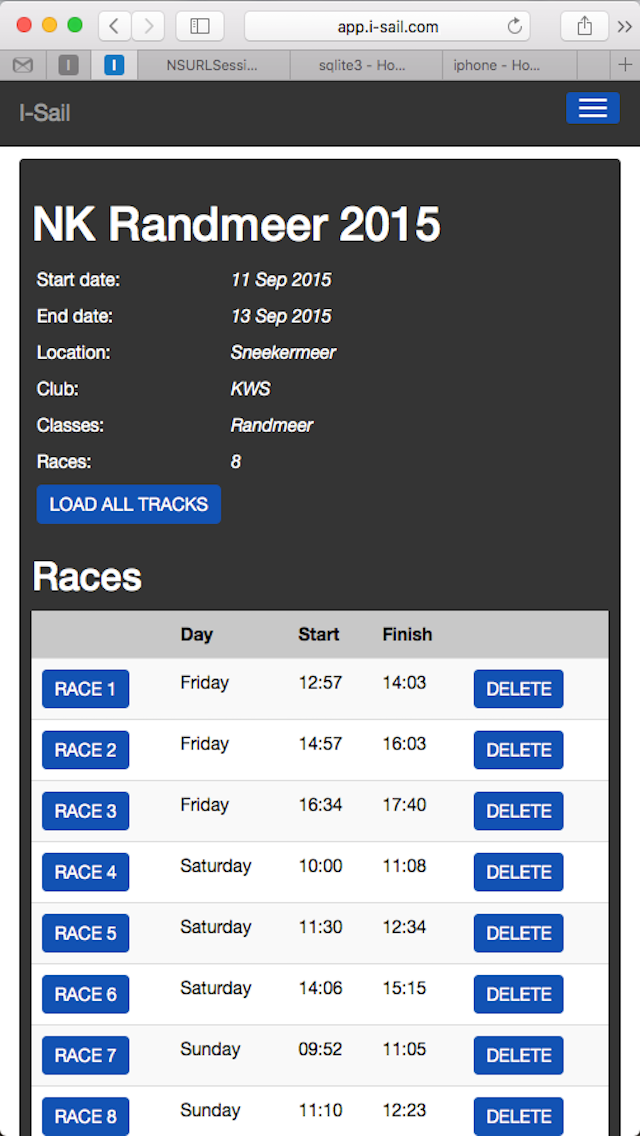640x1136 pixels.
Task: Delete Race 2
Action: point(518,750)
